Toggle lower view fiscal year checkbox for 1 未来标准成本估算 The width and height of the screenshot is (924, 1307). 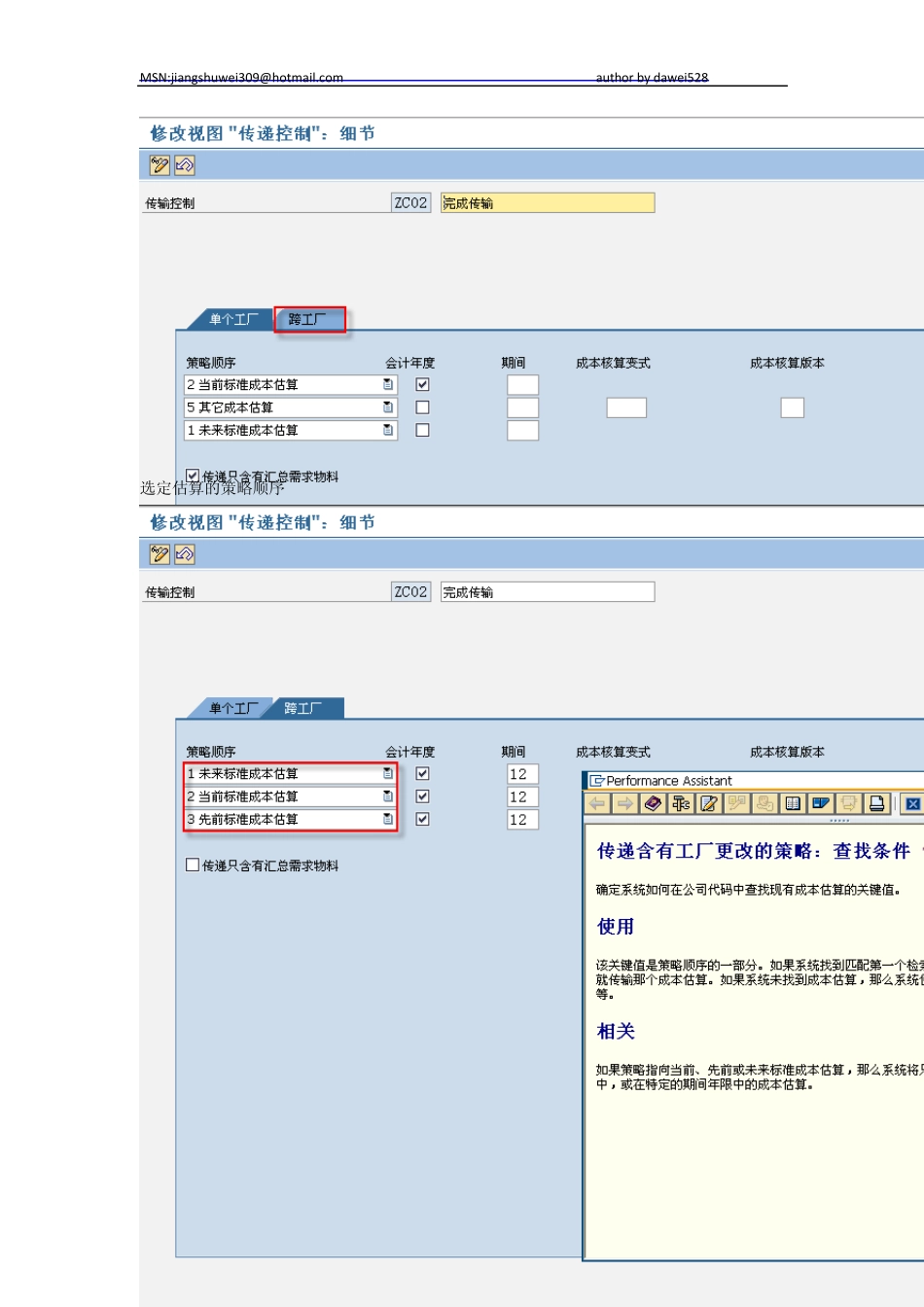423,774
